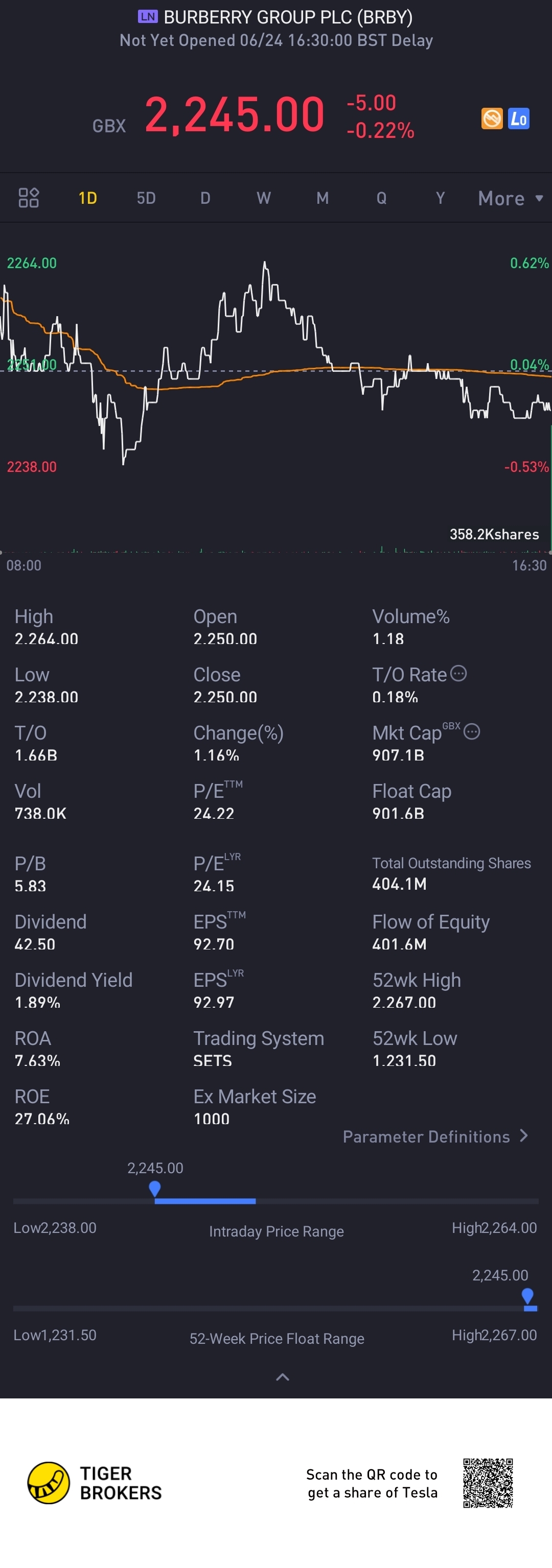
Task: Switch to the M monthly chart tab
Action: [x=323, y=198]
